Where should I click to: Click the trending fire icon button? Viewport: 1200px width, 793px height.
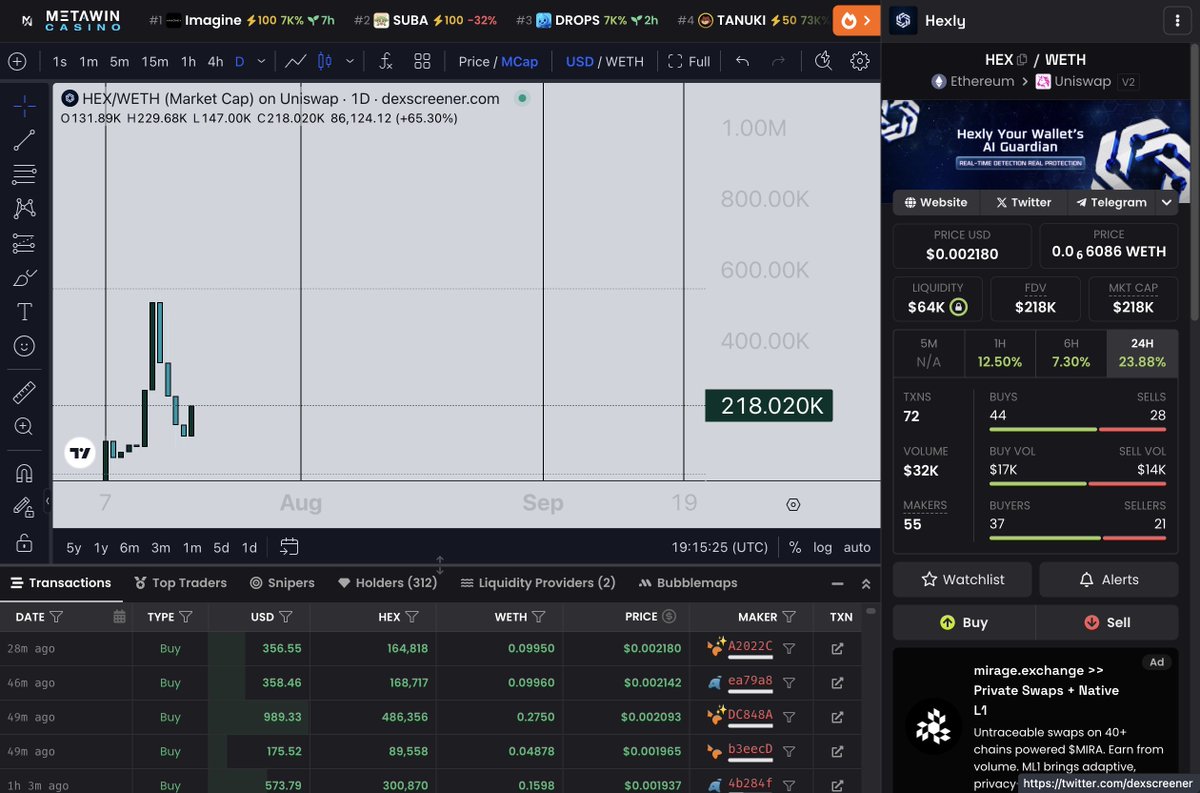pyautogui.click(x=856, y=20)
